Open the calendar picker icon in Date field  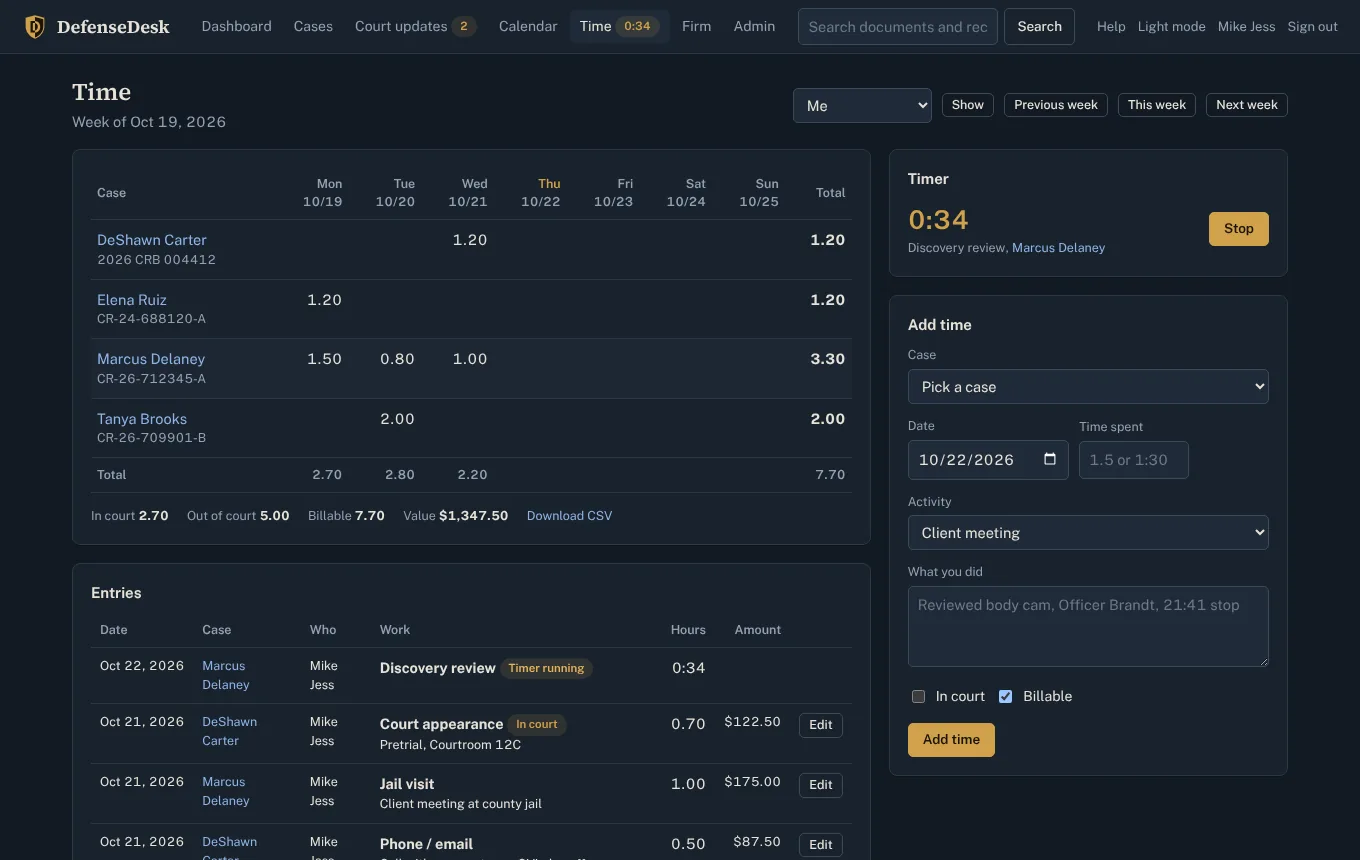pyautogui.click(x=1050, y=460)
